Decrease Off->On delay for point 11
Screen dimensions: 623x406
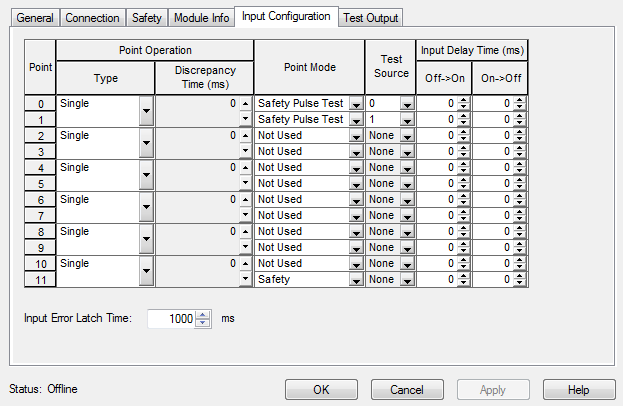462,283
